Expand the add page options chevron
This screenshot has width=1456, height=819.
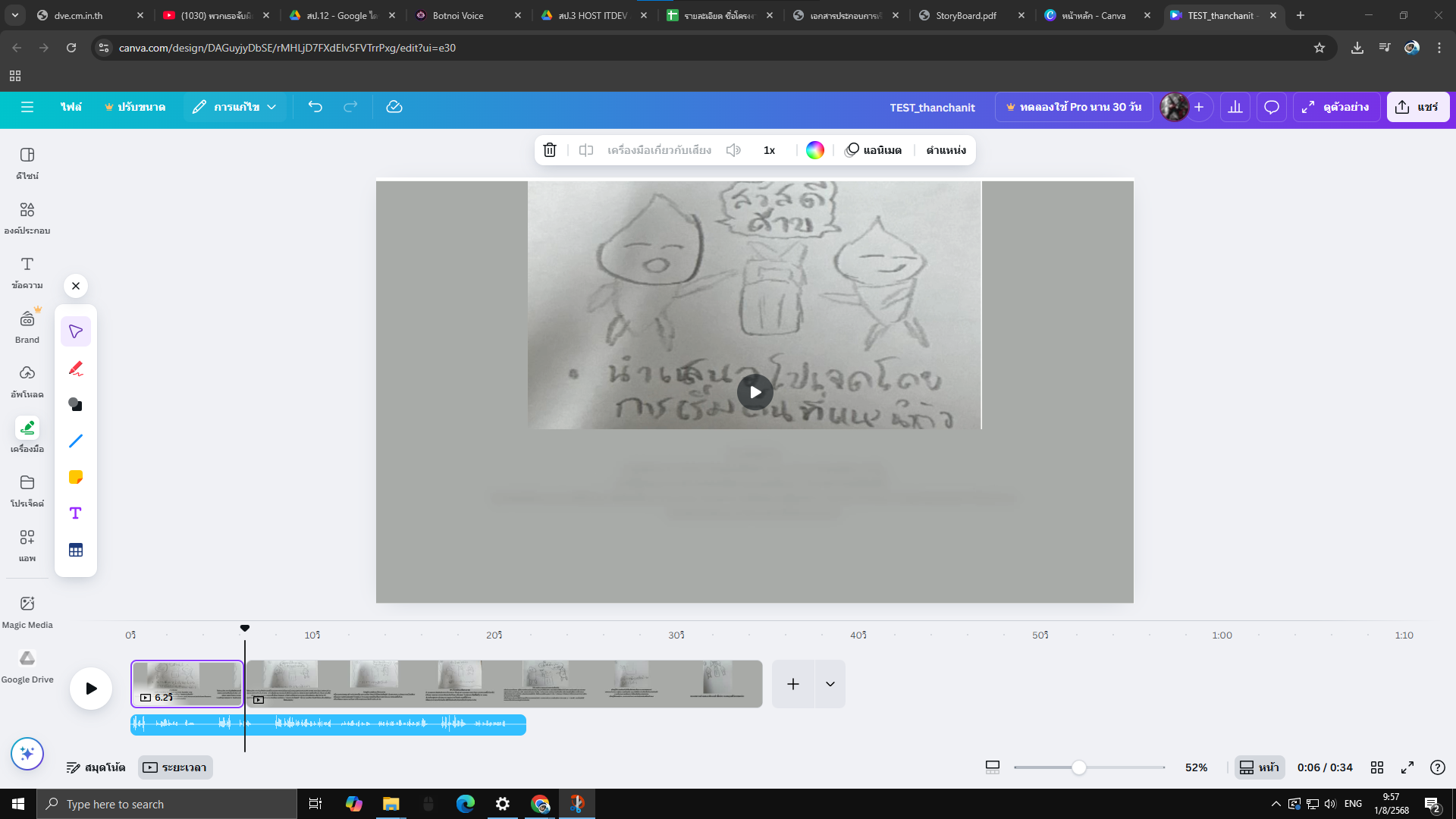(830, 684)
